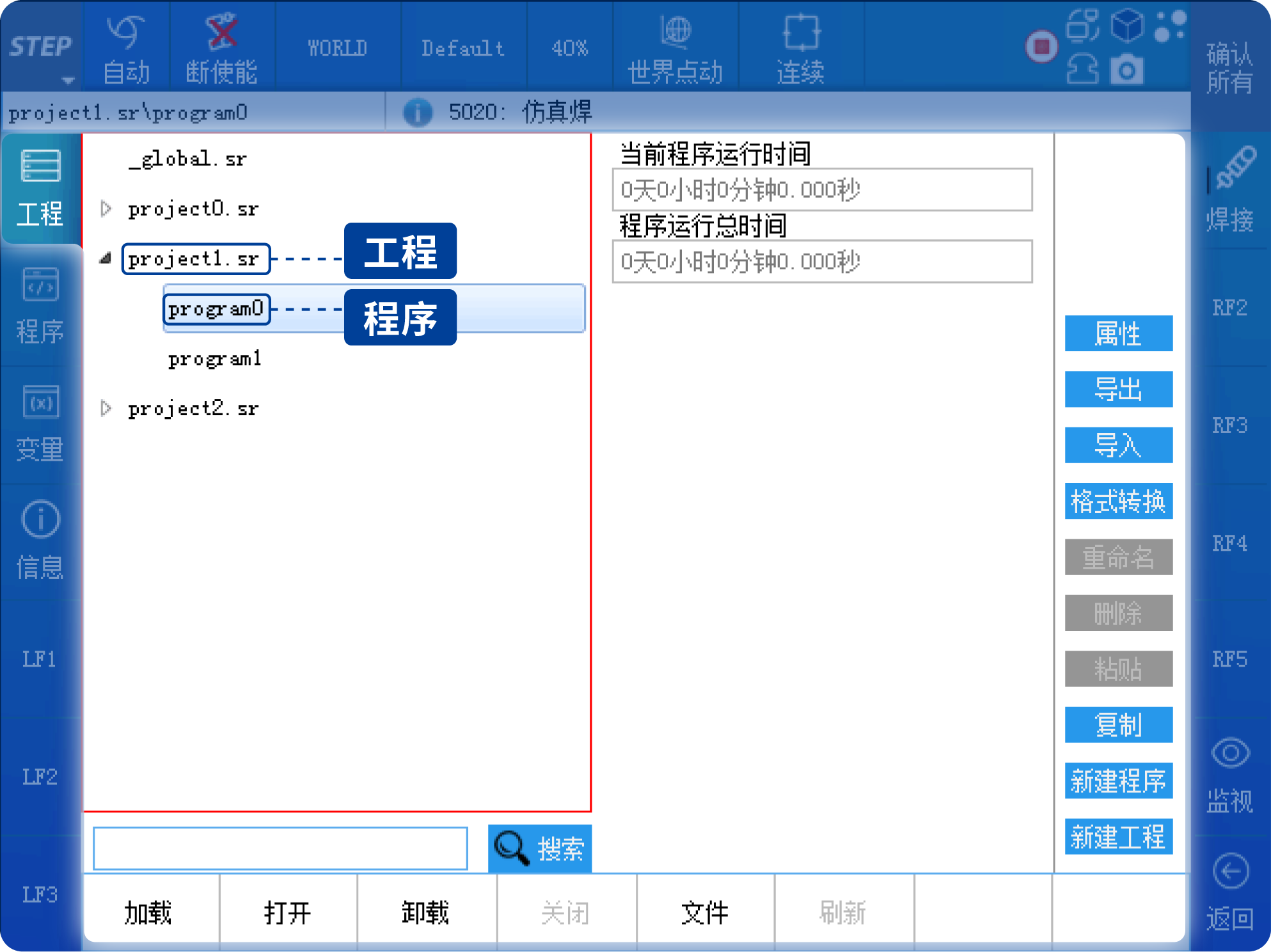The height and width of the screenshot is (952, 1271).
Task: Click the dots cluster icon
Action: 1170,26
